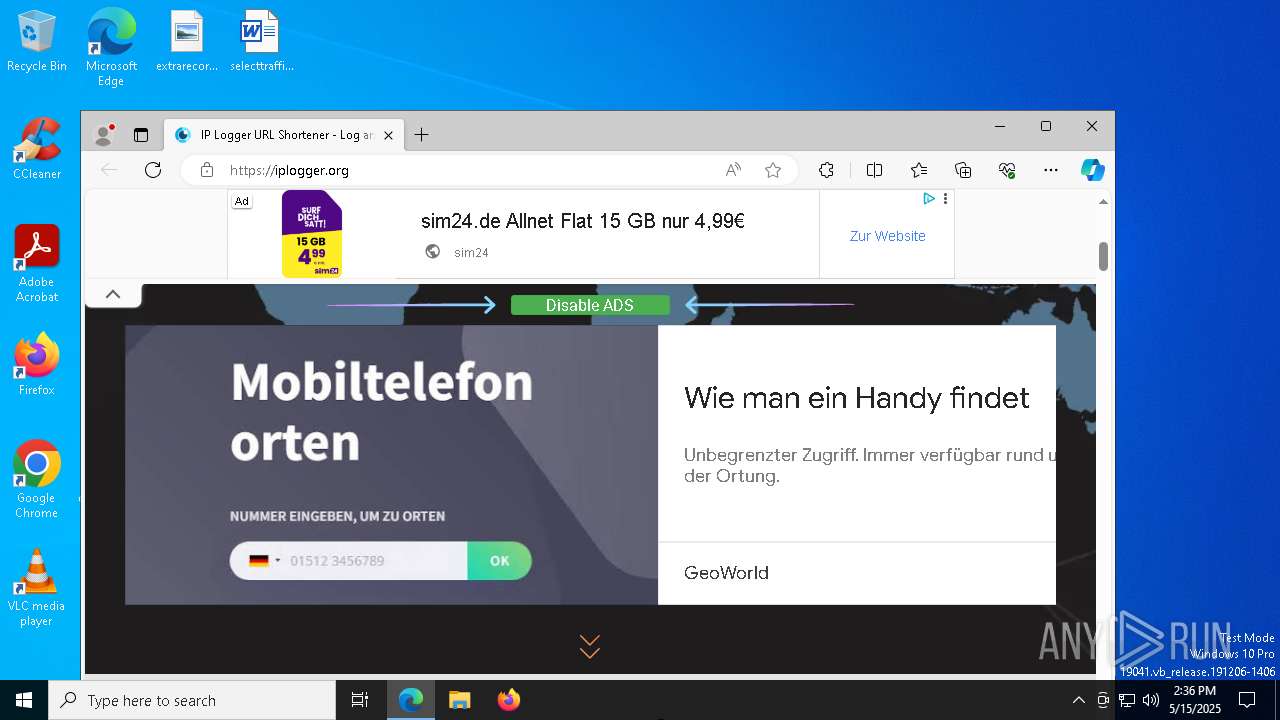Image resolution: width=1280 pixels, height=720 pixels.
Task: Open the Extensions puzzle icon
Action: (x=826, y=170)
